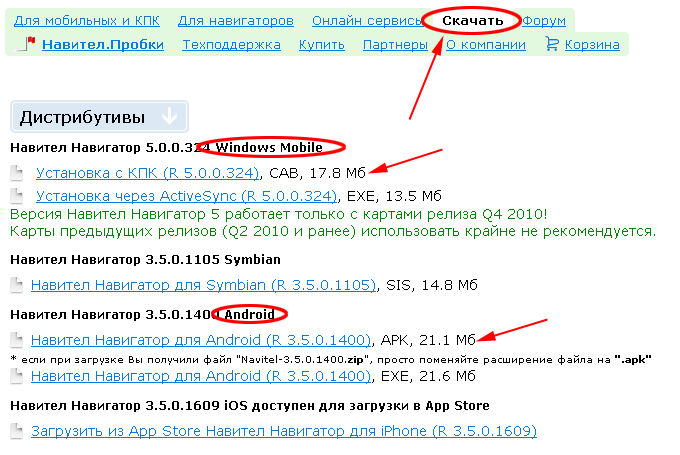Click the red flag icon beside Навител.Пробки
The image size is (680, 455).
click(x=29, y=44)
